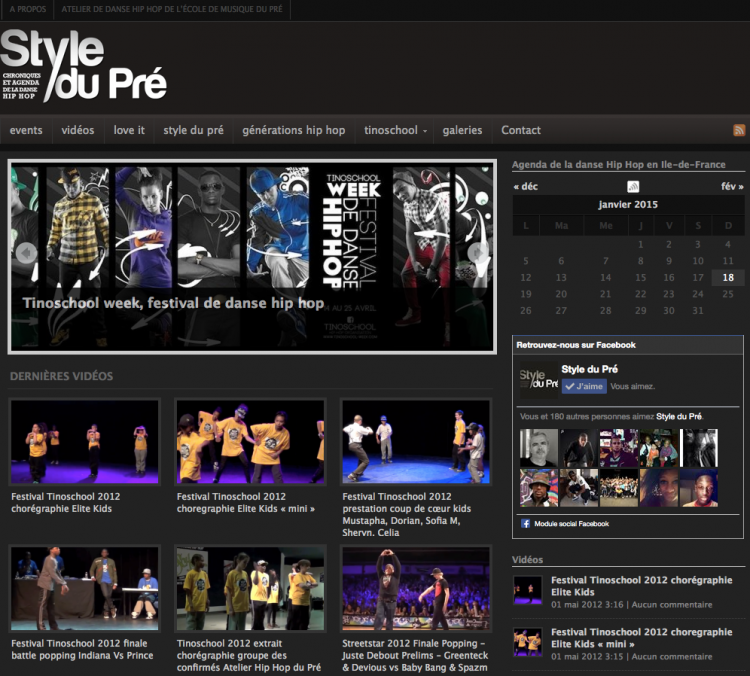Open Elite Kids « mini » video thumbnail
This screenshot has height=676, width=750.
(x=250, y=442)
